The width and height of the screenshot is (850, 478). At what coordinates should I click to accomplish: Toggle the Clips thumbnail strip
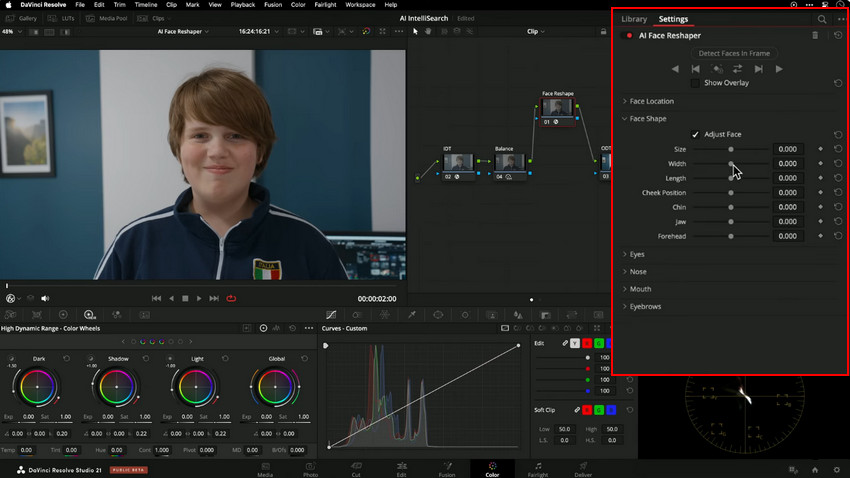[154, 18]
